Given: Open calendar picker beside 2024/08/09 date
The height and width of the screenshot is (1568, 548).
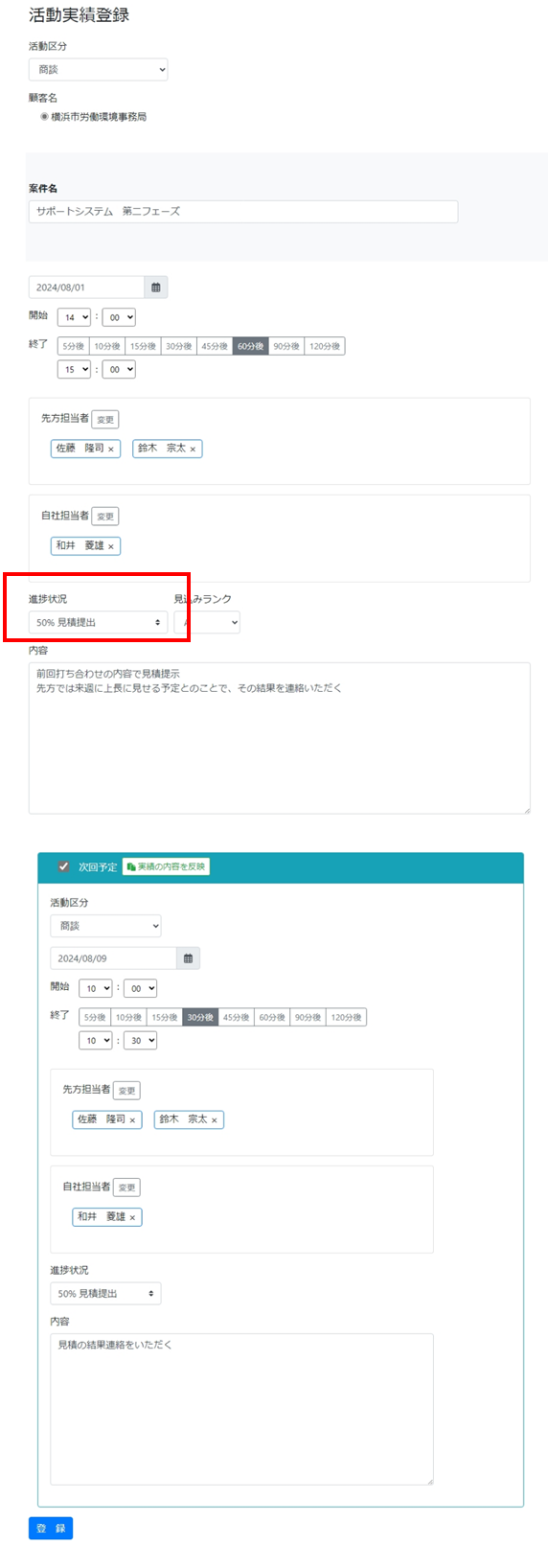Looking at the screenshot, I should pyautogui.click(x=188, y=958).
